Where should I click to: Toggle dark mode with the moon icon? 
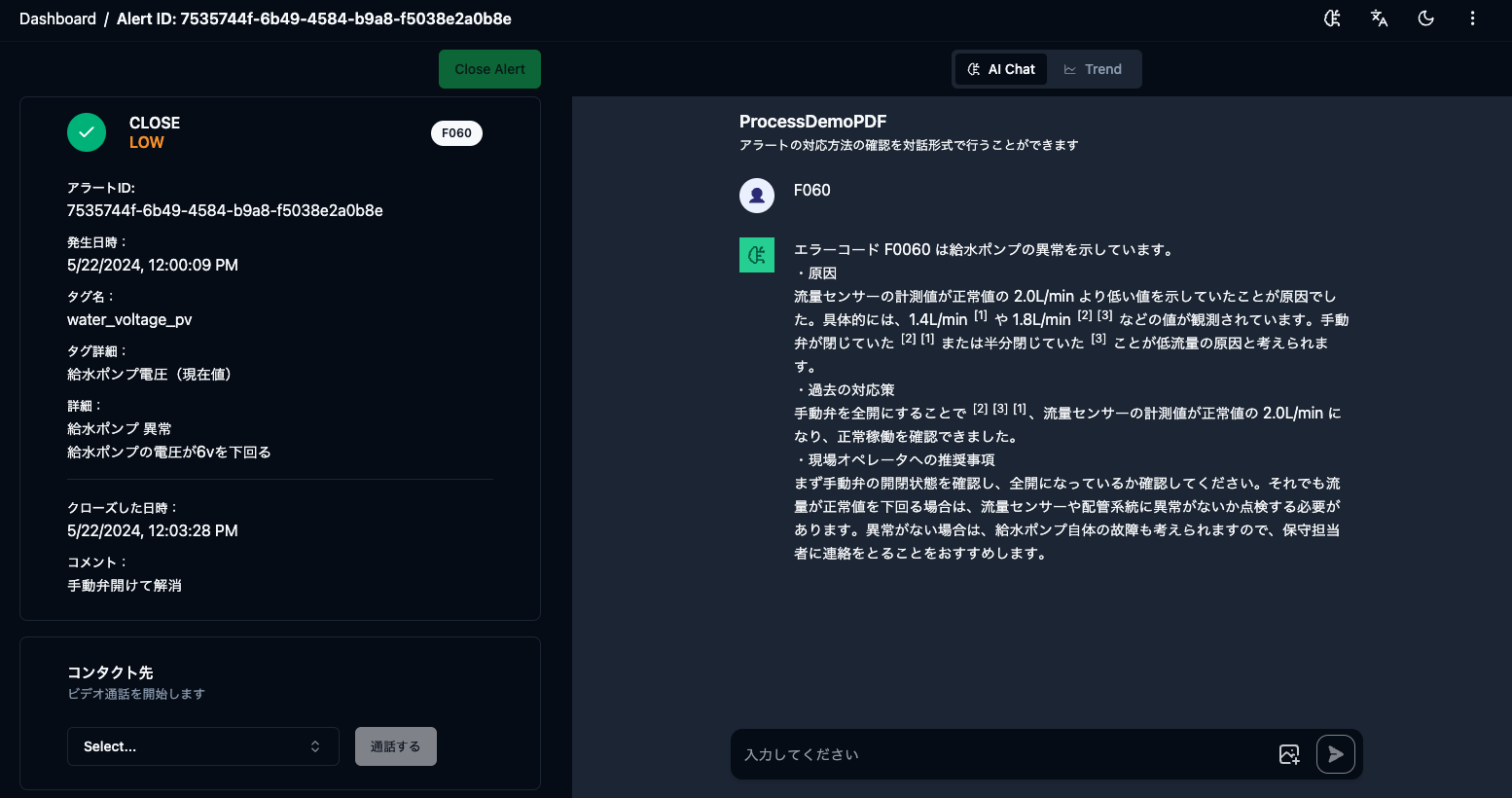[1426, 18]
